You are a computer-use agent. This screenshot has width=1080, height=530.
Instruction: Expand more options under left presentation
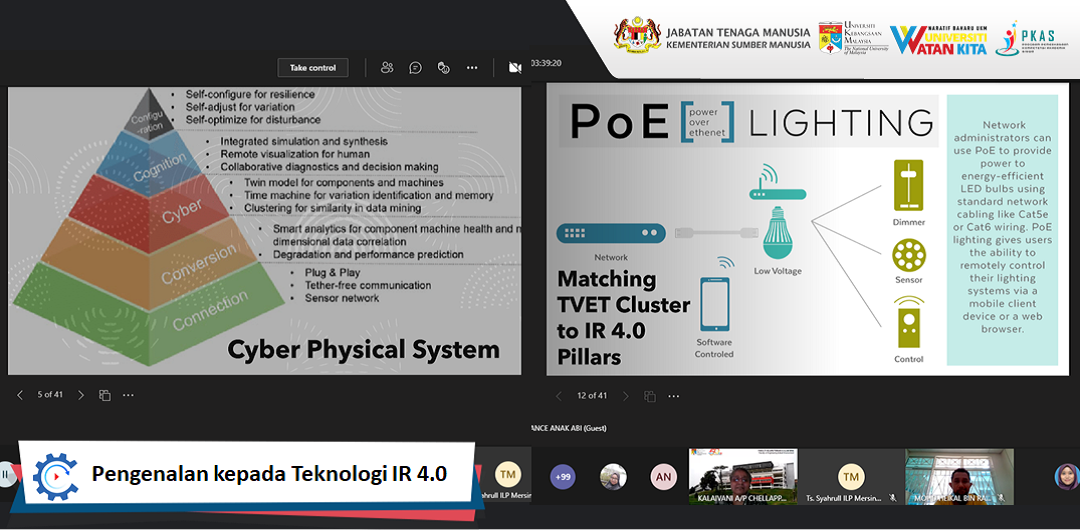[128, 395]
